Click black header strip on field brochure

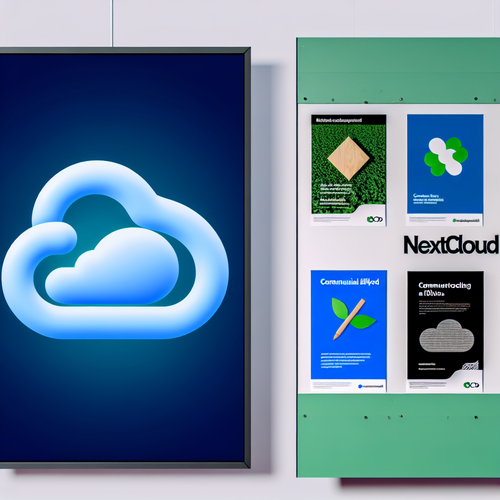point(349,119)
